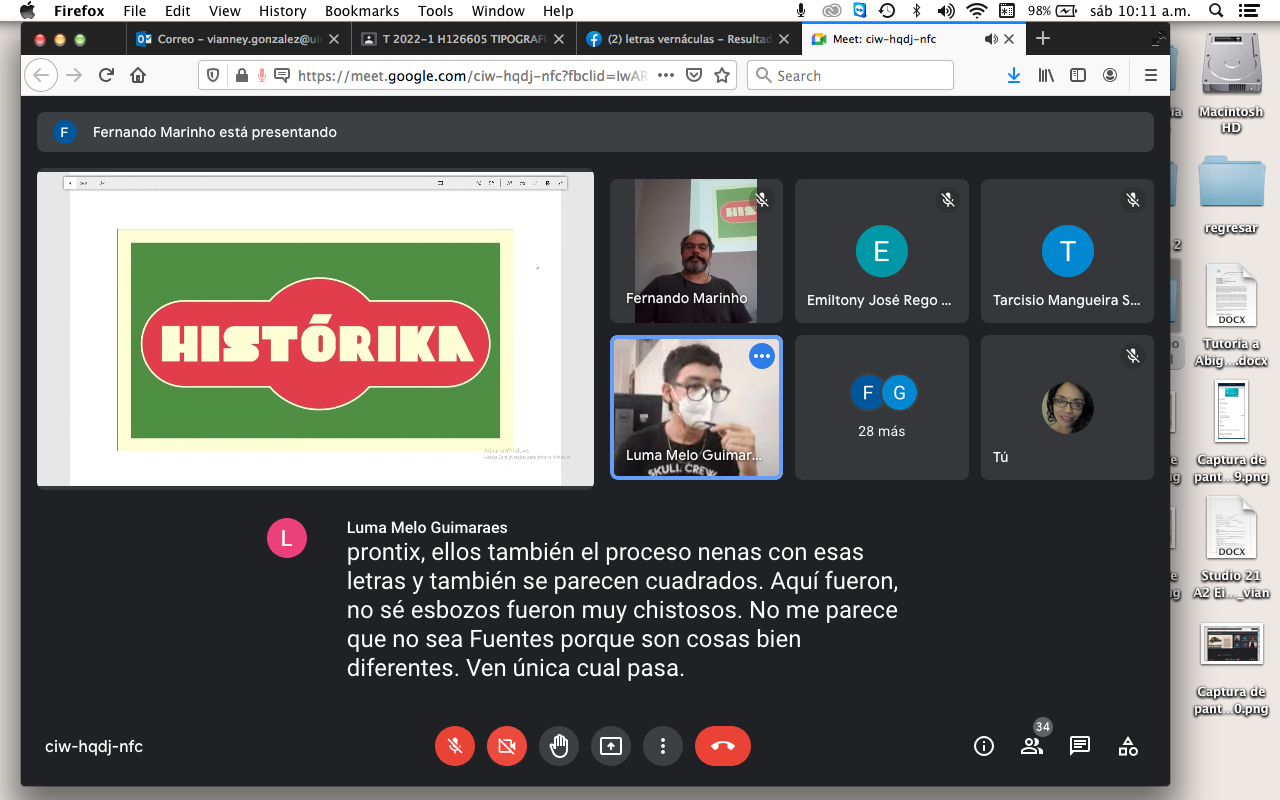Click the tracking protection shield icon
Viewport: 1280px width, 800px height.
tap(213, 75)
